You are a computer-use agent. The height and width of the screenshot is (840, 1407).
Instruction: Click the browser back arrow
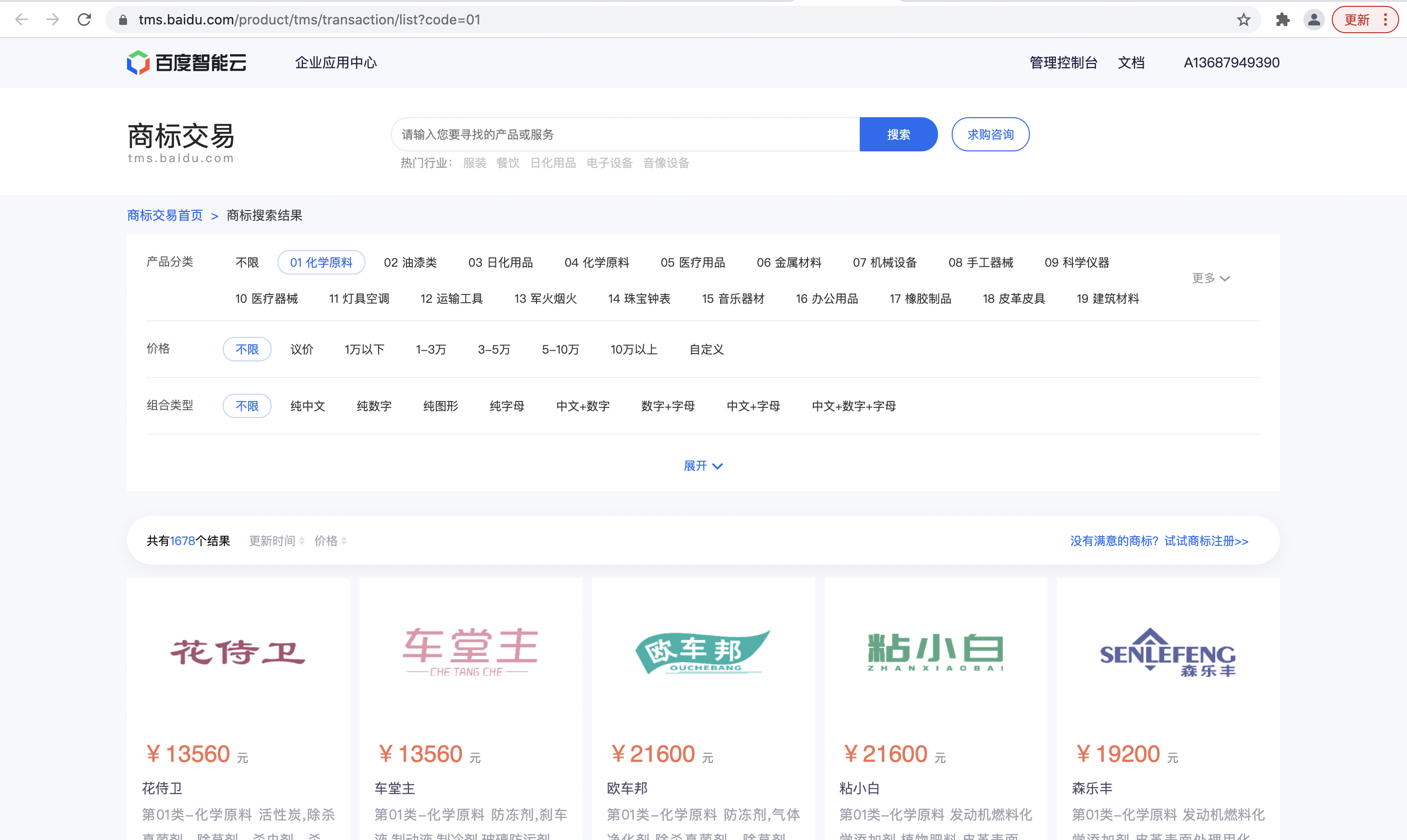[21, 20]
